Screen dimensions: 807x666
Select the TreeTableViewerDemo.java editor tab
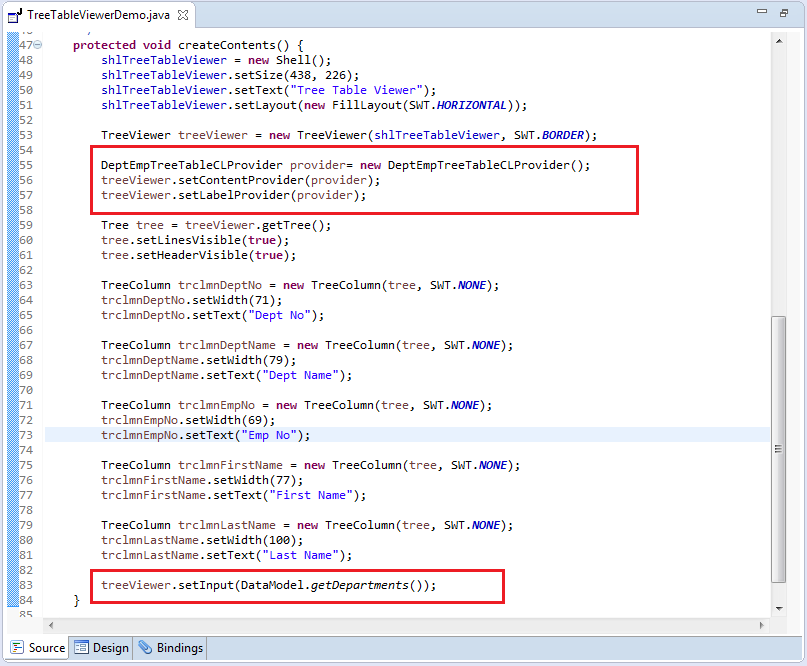(98, 15)
